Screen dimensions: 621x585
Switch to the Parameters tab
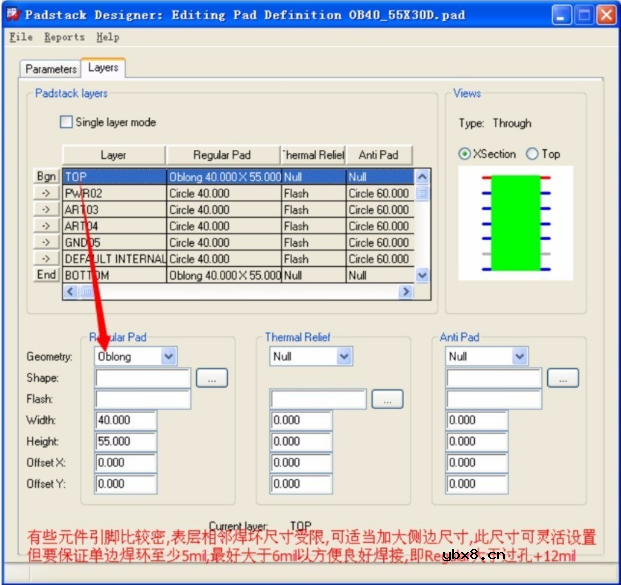coord(51,69)
